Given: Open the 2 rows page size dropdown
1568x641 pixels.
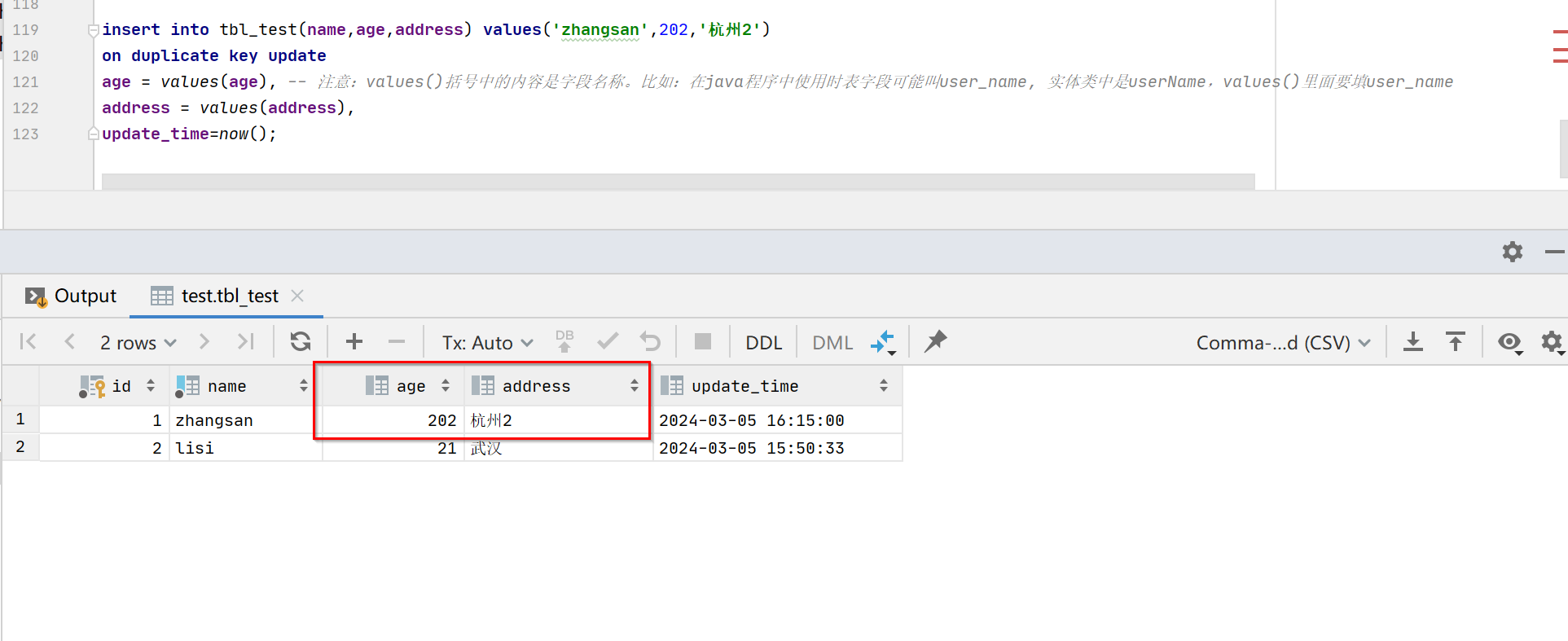Looking at the screenshot, I should coord(138,343).
